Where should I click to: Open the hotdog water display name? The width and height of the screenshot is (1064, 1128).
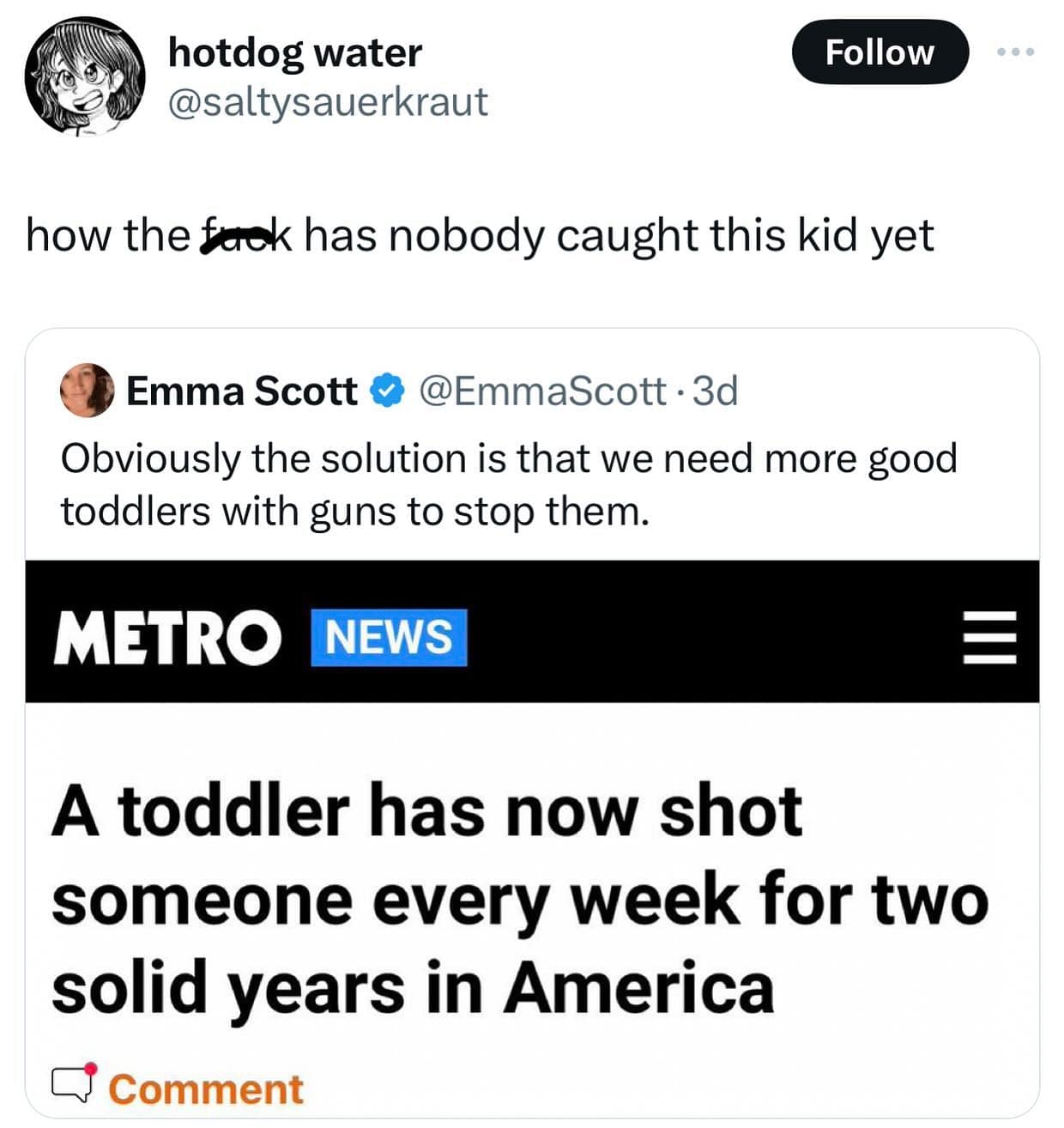[x=295, y=53]
